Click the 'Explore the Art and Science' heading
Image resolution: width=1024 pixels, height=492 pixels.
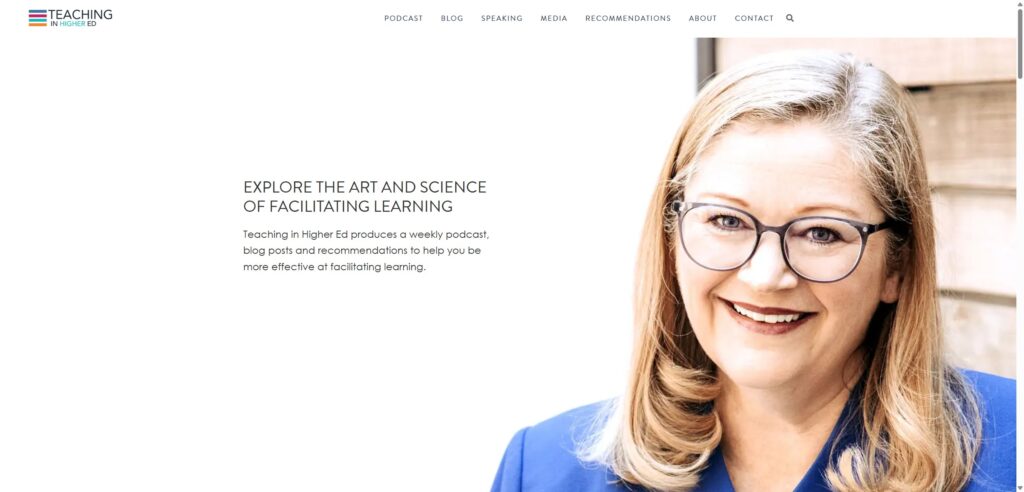pos(364,197)
